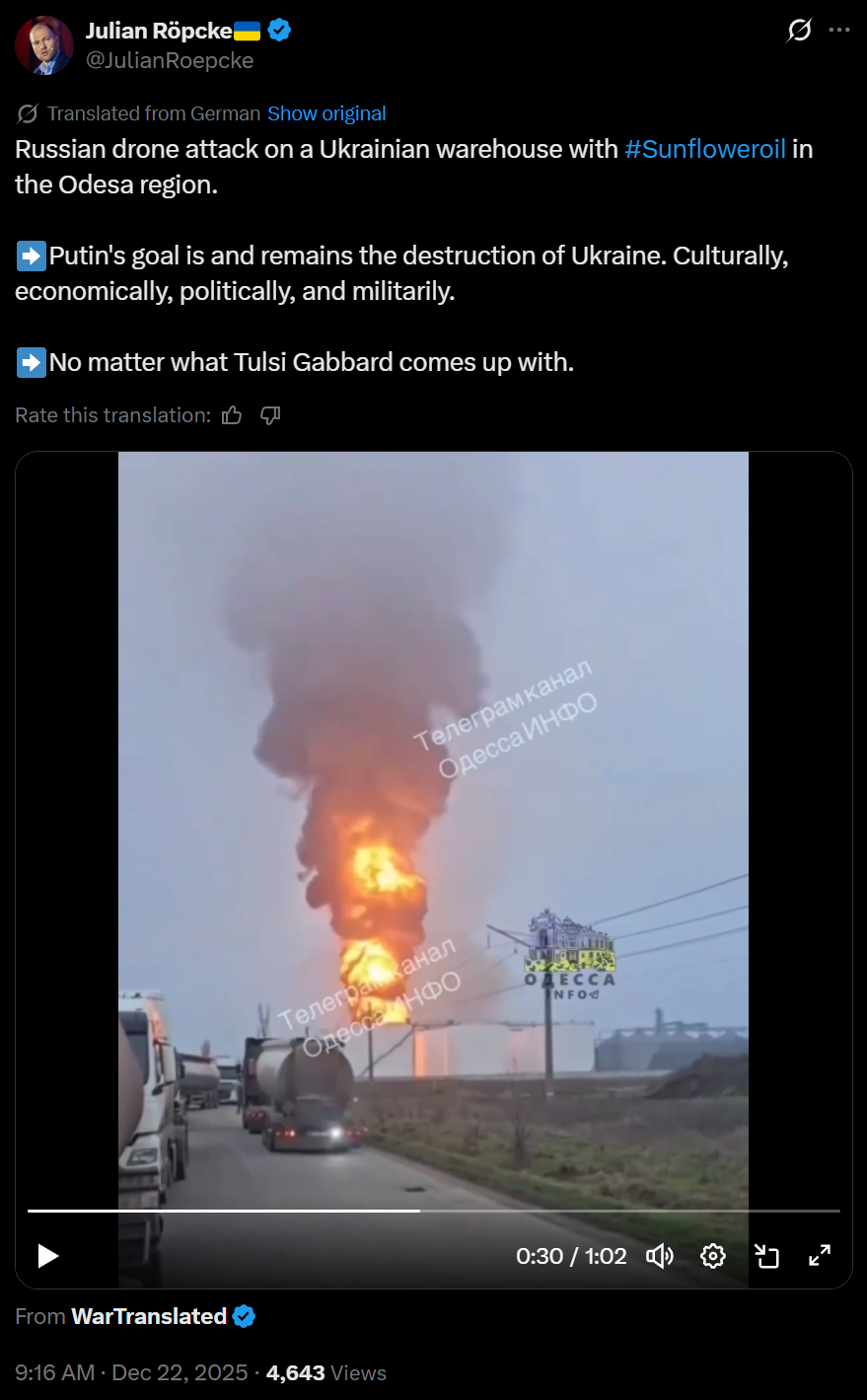Open video settings gear menu
Screen dimensions: 867x1400
[713, 1256]
